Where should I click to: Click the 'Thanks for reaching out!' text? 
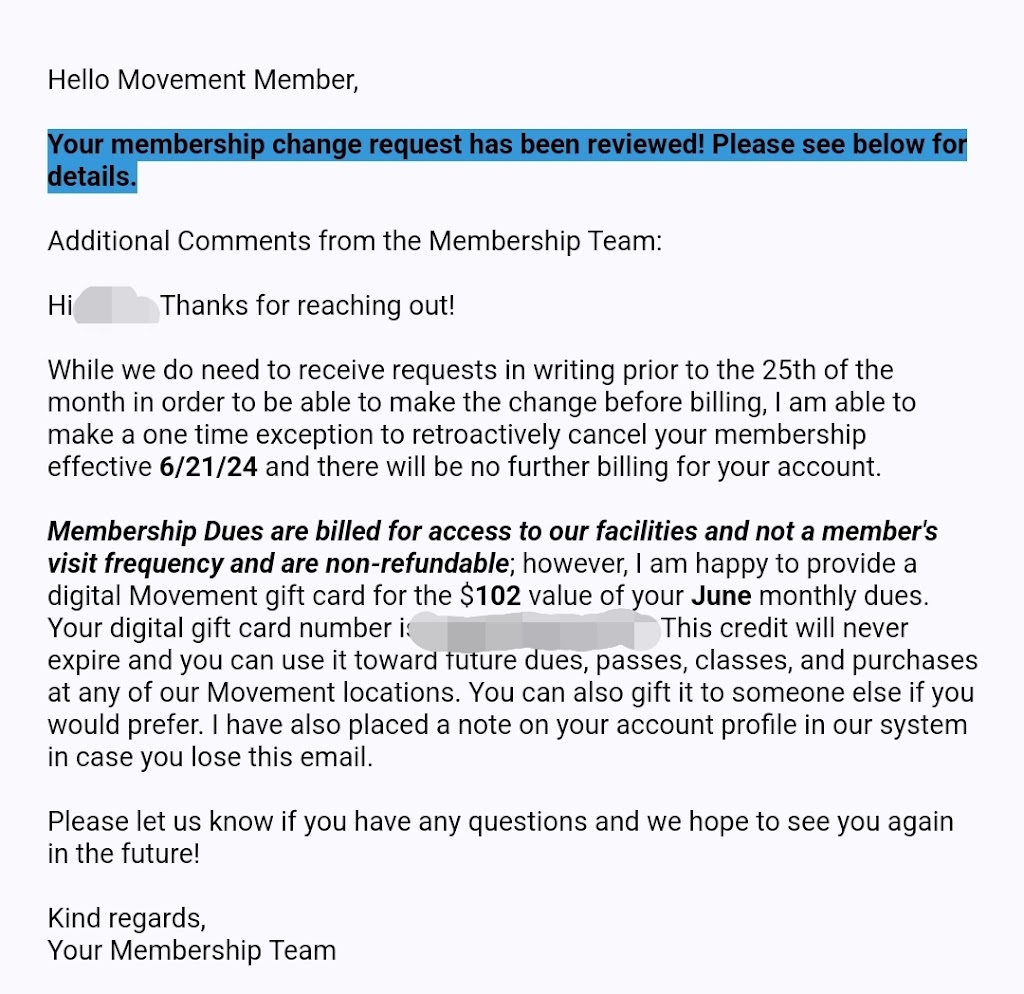click(x=308, y=306)
